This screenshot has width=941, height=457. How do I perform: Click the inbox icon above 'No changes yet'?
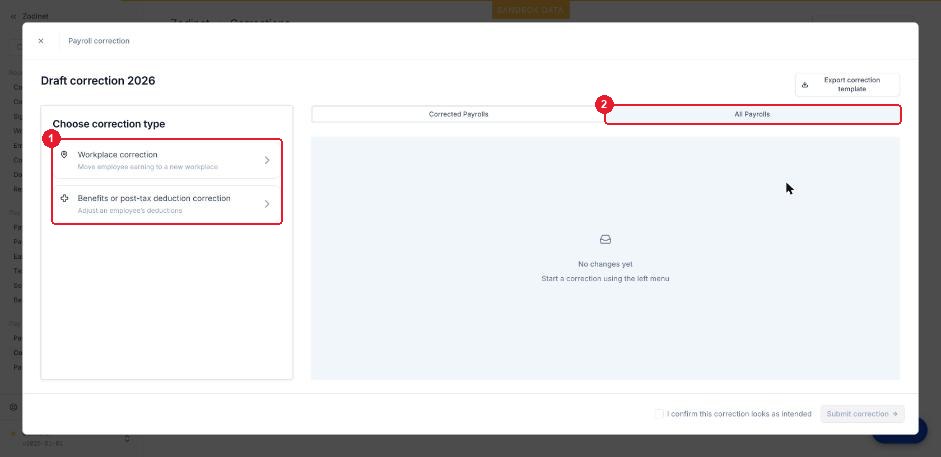pos(605,239)
